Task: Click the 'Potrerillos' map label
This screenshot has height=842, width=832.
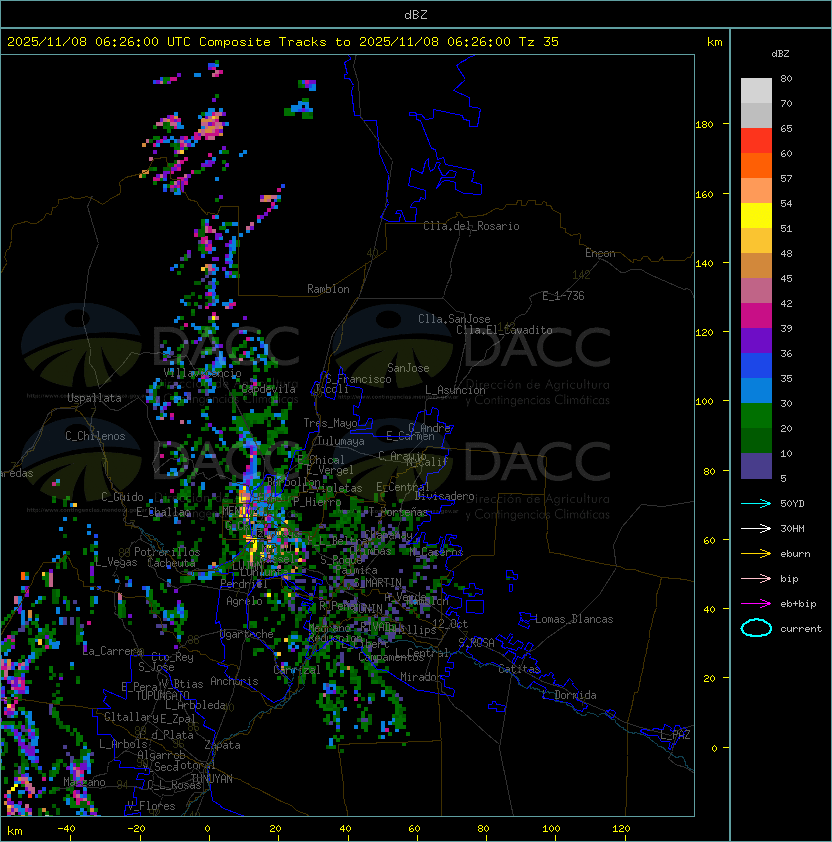Action: click(x=167, y=552)
